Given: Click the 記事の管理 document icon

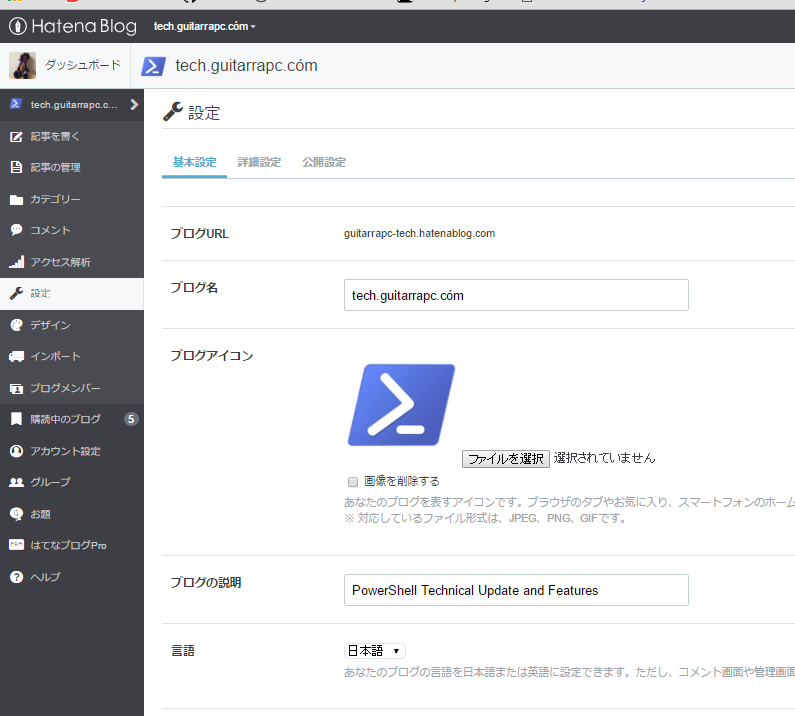Looking at the screenshot, I should click(16, 167).
